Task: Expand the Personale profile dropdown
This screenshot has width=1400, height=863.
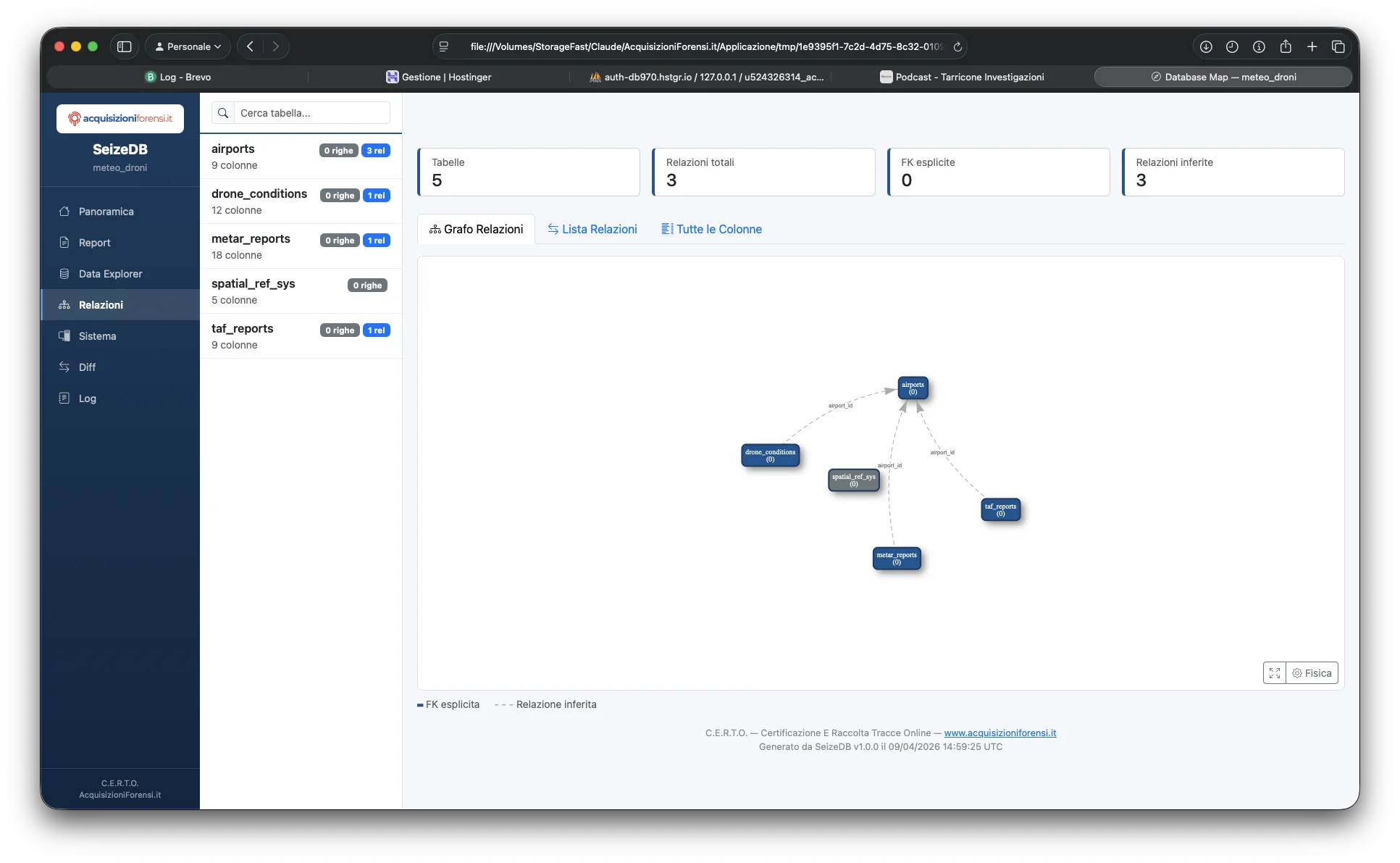Action: [x=188, y=46]
